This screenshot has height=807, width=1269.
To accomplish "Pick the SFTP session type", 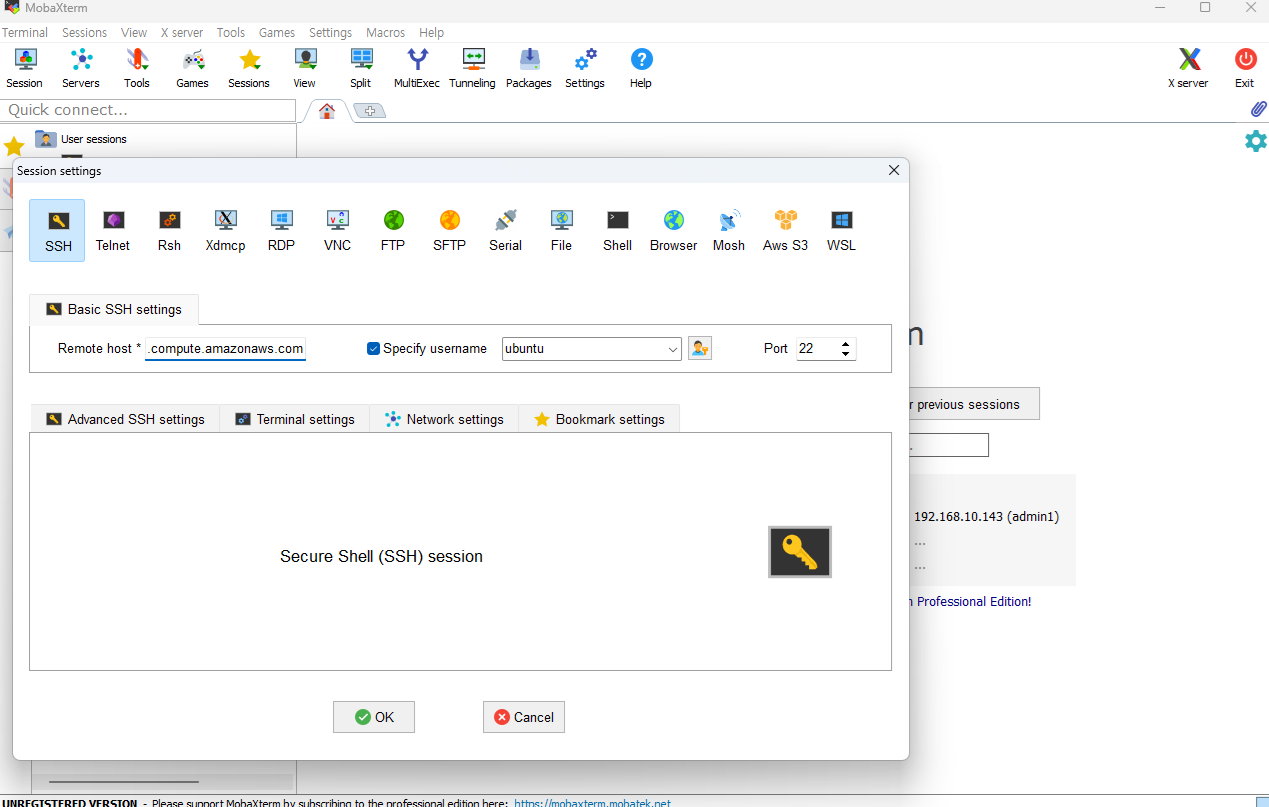I will click(x=449, y=230).
